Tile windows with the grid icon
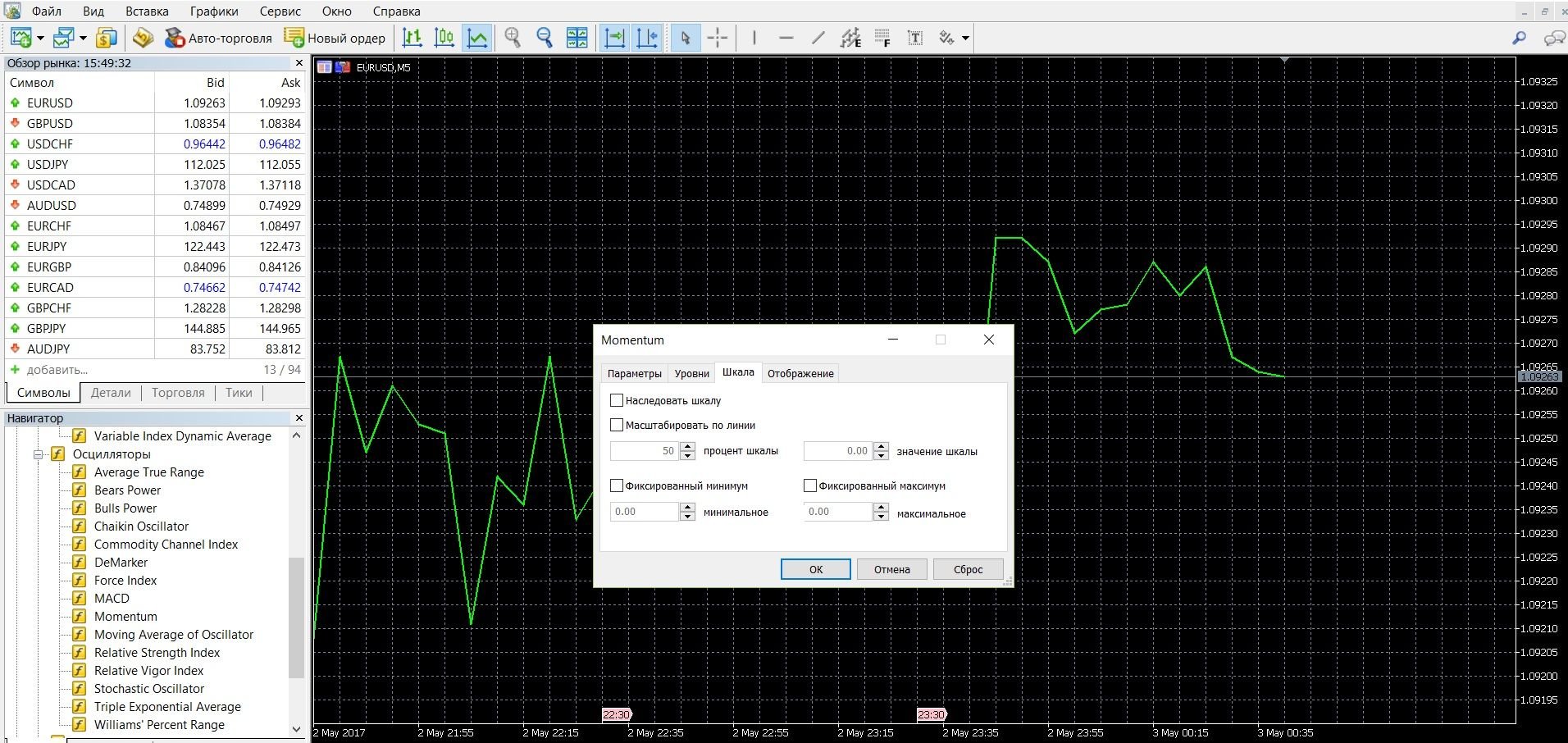The width and height of the screenshot is (1568, 743). coord(577,38)
